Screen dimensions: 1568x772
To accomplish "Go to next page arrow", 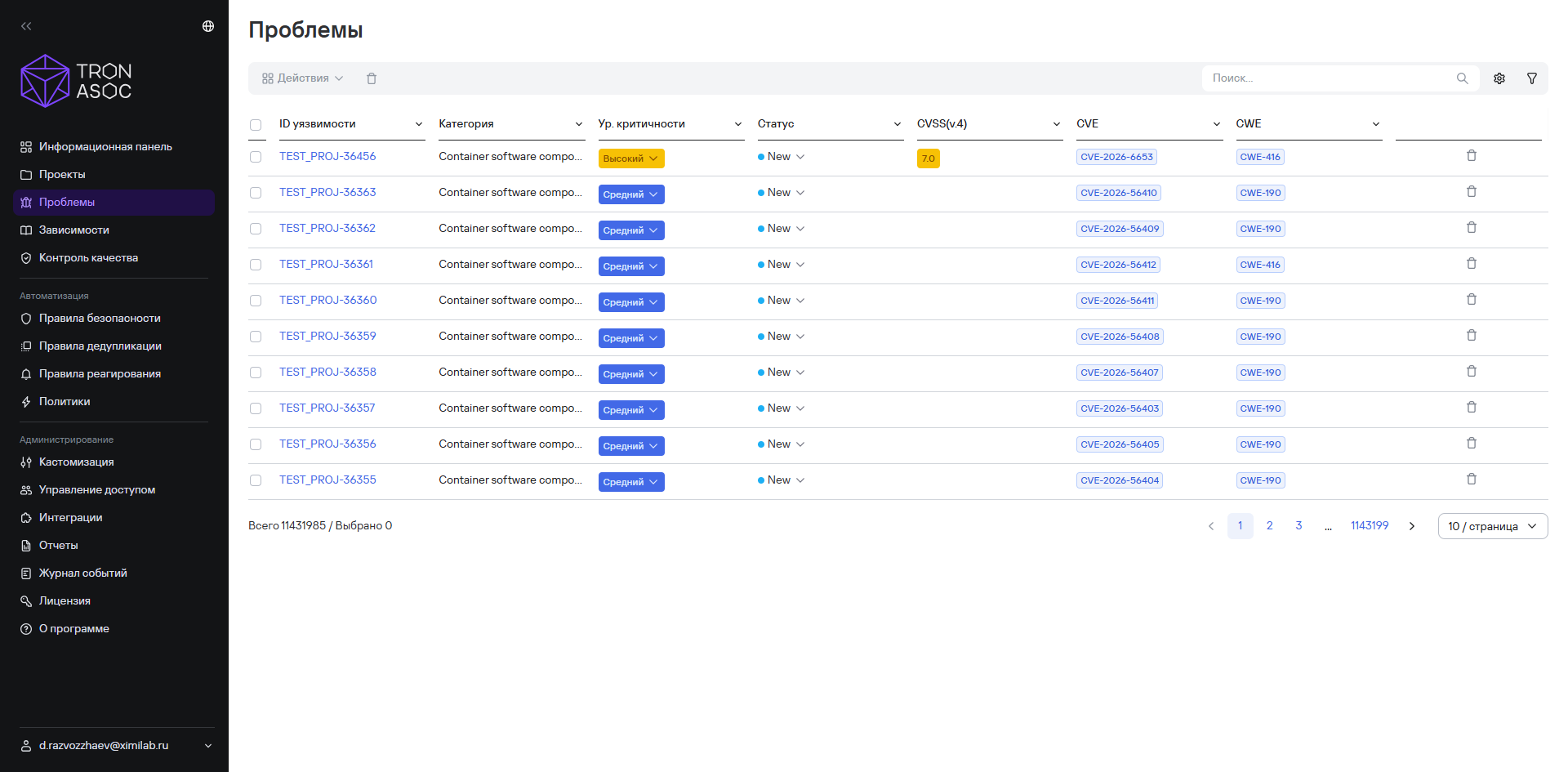I will 1412,526.
